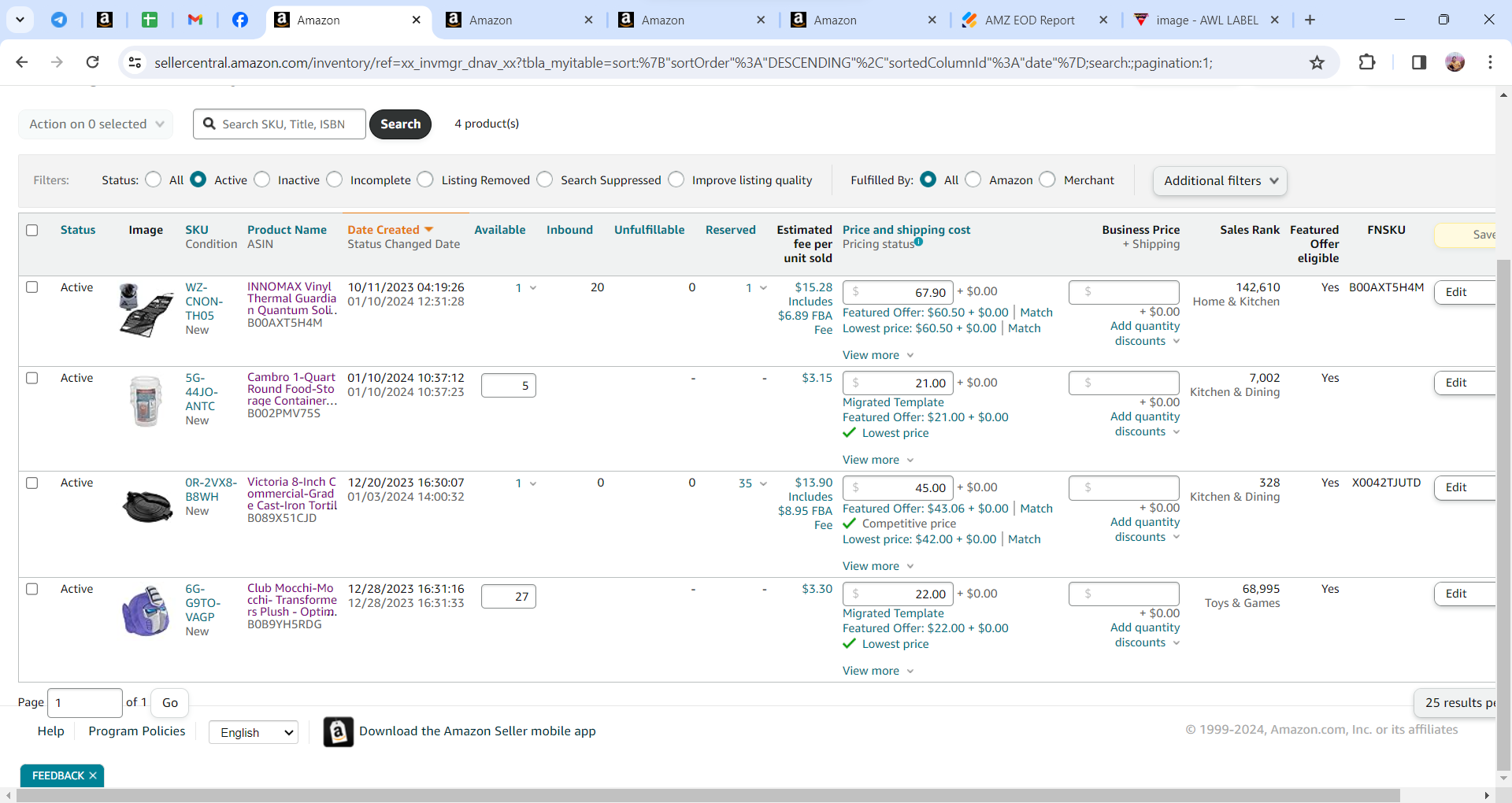Screen dimensions: 1512x803
Task: Expand View more for the Club Mocchi-Mocchi row
Action: pos(878,671)
